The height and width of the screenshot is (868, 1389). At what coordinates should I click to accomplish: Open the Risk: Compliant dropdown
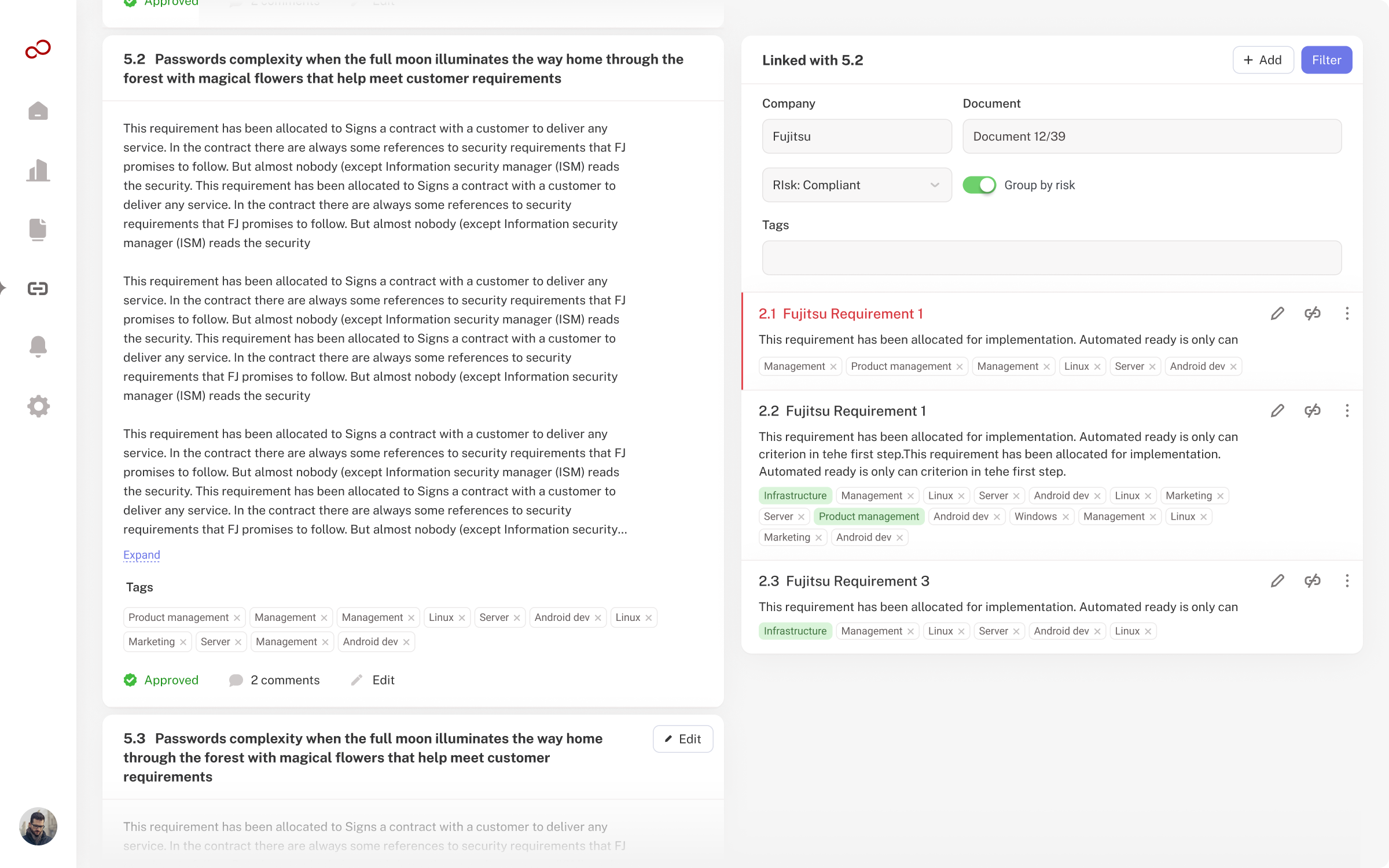pos(857,185)
